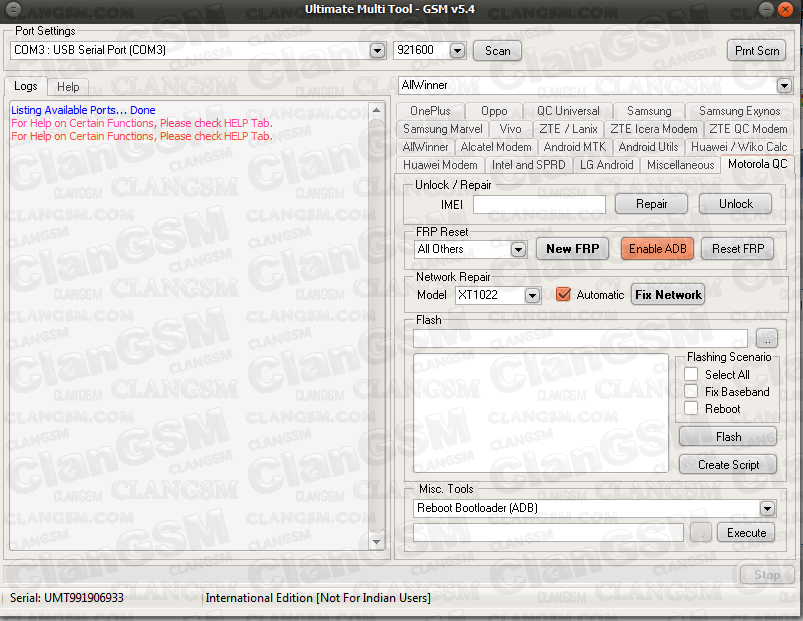803x621 pixels.
Task: Open the Model XT1022 dropdown
Action: 533,295
